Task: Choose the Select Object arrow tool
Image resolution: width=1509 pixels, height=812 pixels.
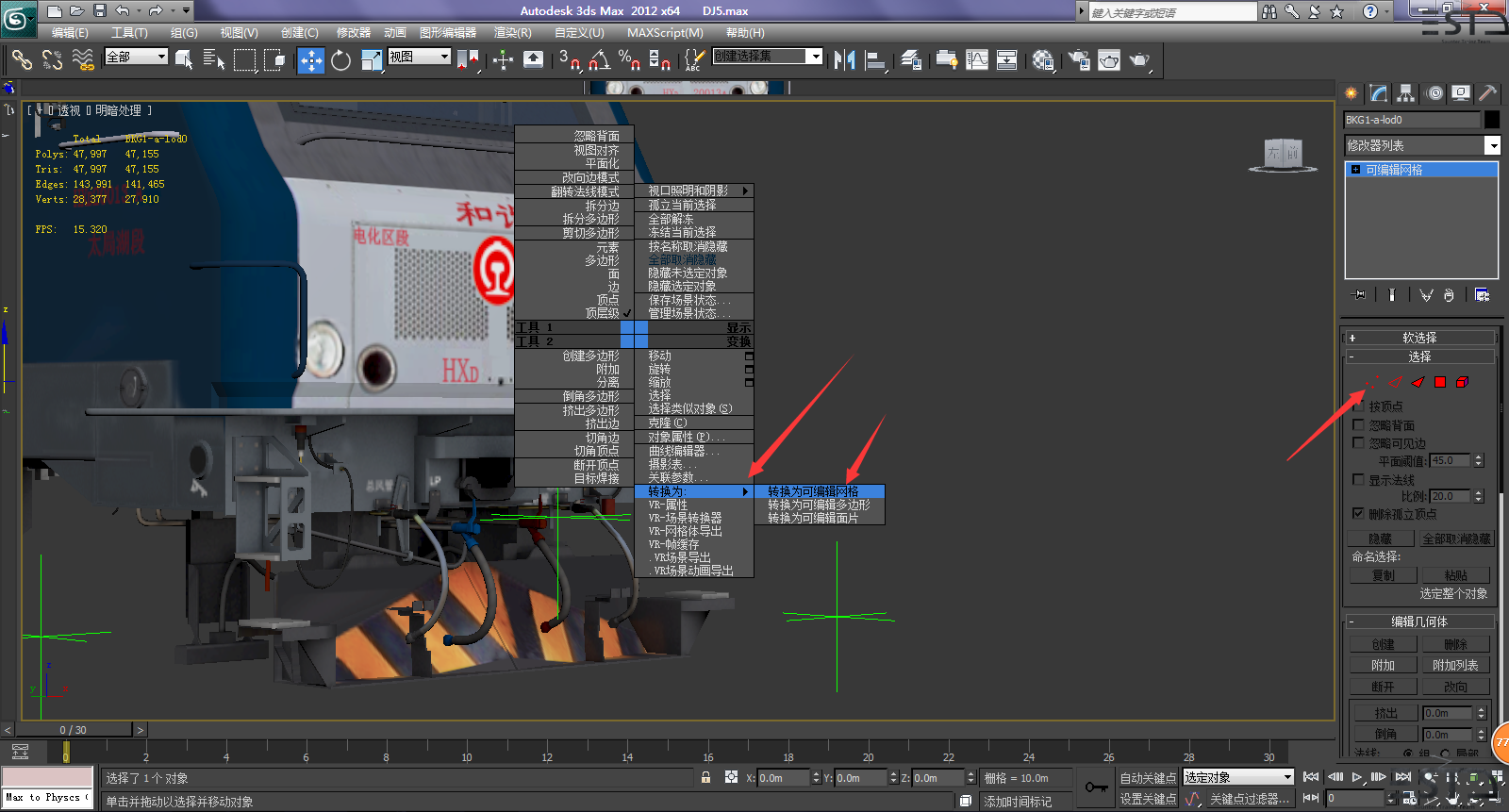Action: point(185,60)
